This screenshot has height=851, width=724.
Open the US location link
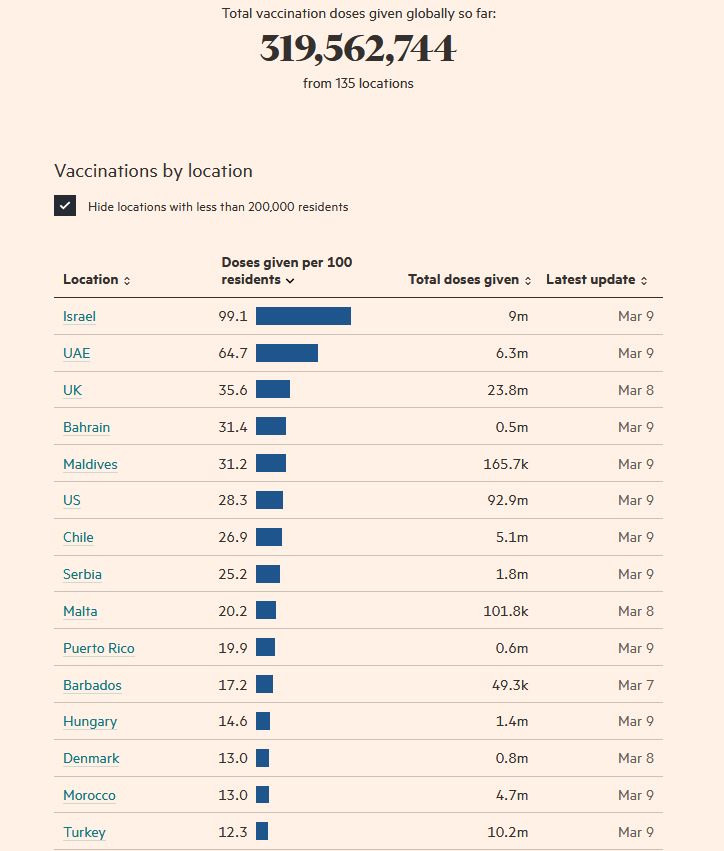(x=72, y=500)
